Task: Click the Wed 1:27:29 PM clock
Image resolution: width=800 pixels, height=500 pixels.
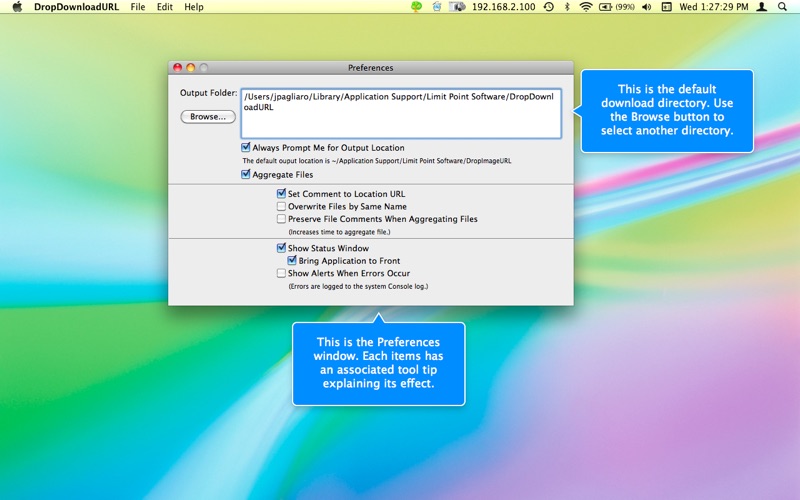Action: [714, 7]
